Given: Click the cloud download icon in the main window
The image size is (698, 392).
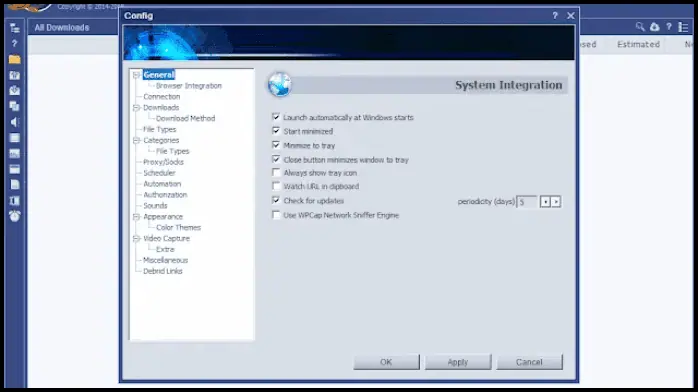Looking at the screenshot, I should pos(654,27).
